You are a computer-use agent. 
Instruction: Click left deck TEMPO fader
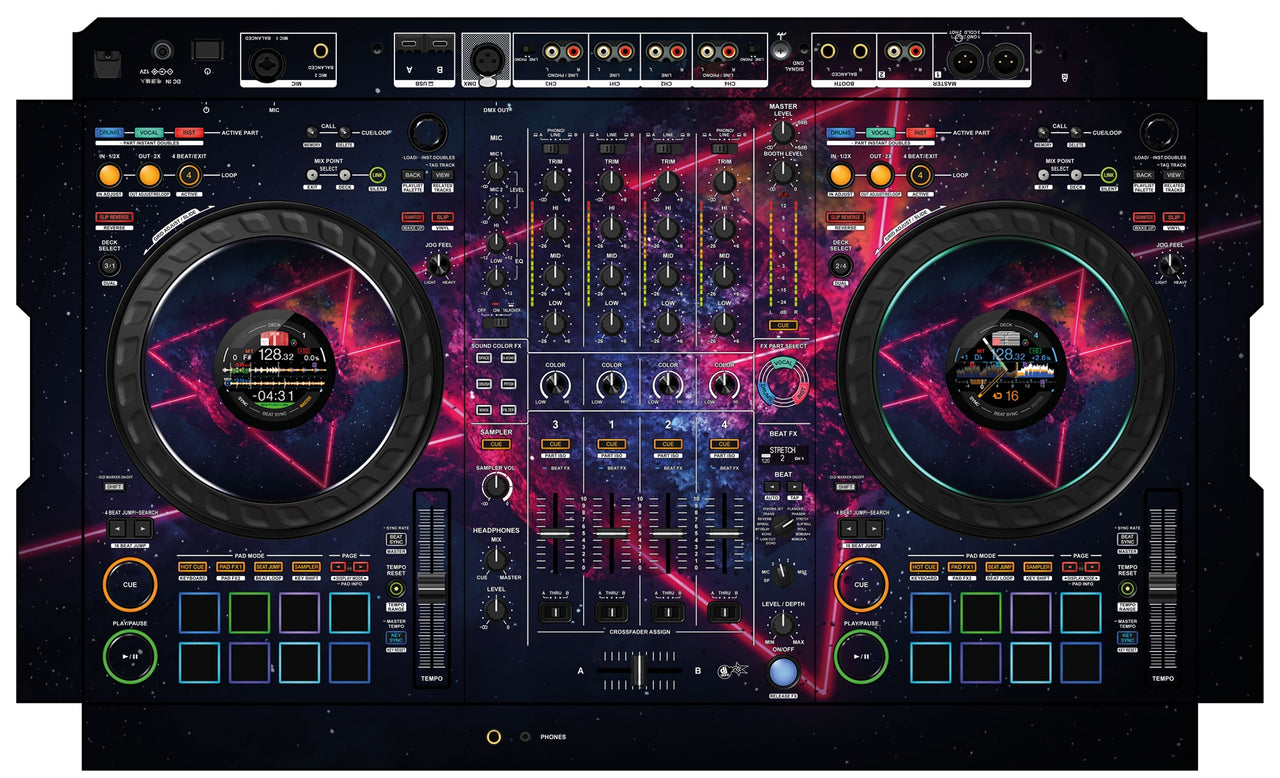pyautogui.click(x=432, y=586)
